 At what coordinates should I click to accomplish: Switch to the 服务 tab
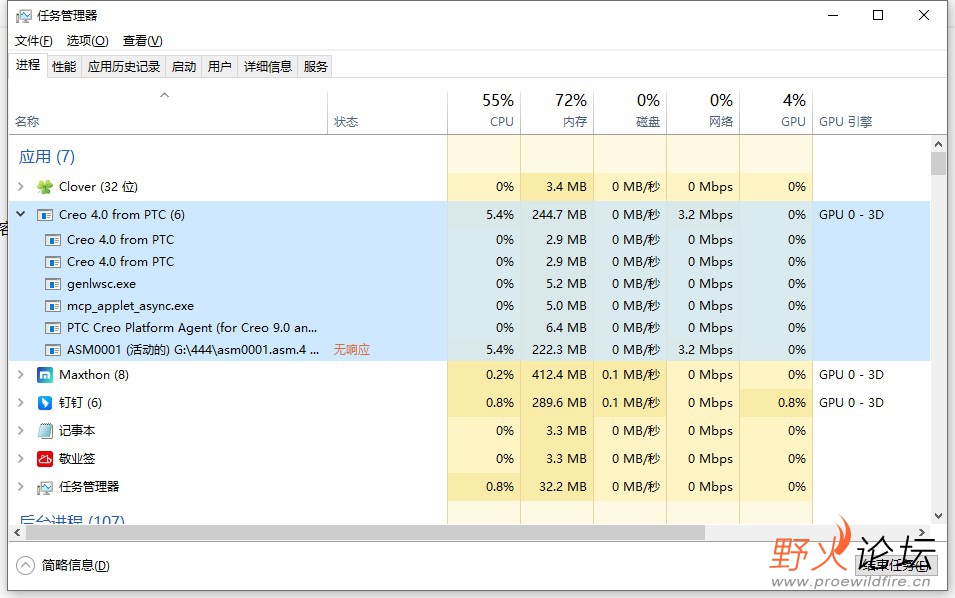(x=315, y=66)
